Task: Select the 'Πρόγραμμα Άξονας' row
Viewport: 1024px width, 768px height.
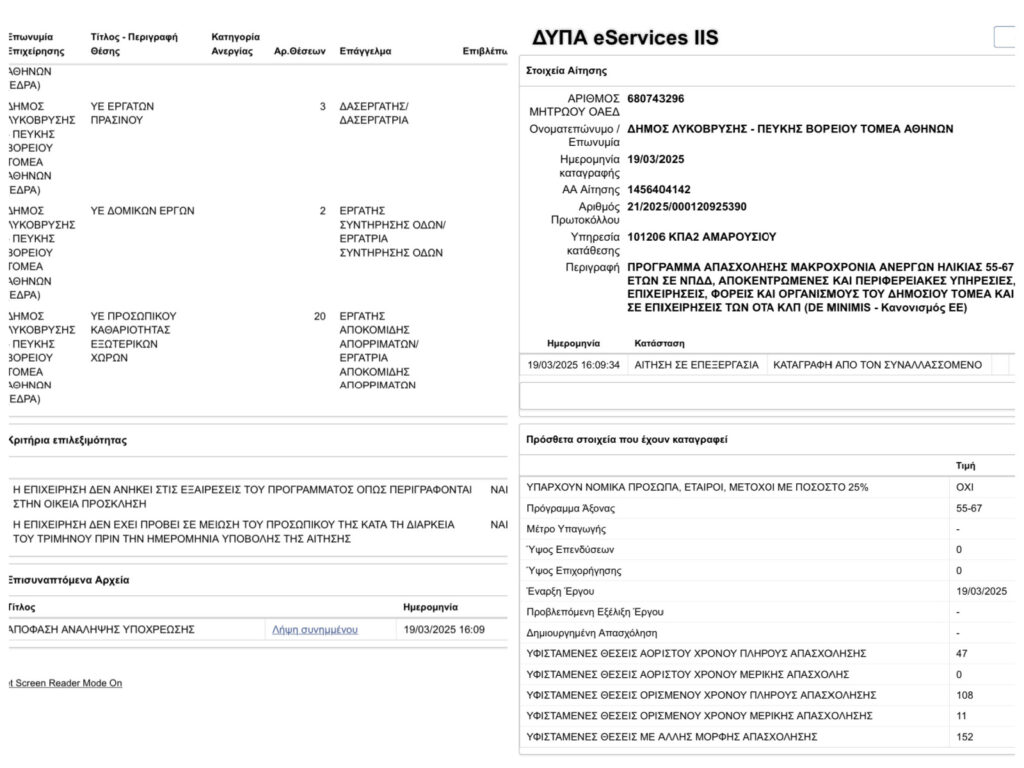Action: click(767, 508)
